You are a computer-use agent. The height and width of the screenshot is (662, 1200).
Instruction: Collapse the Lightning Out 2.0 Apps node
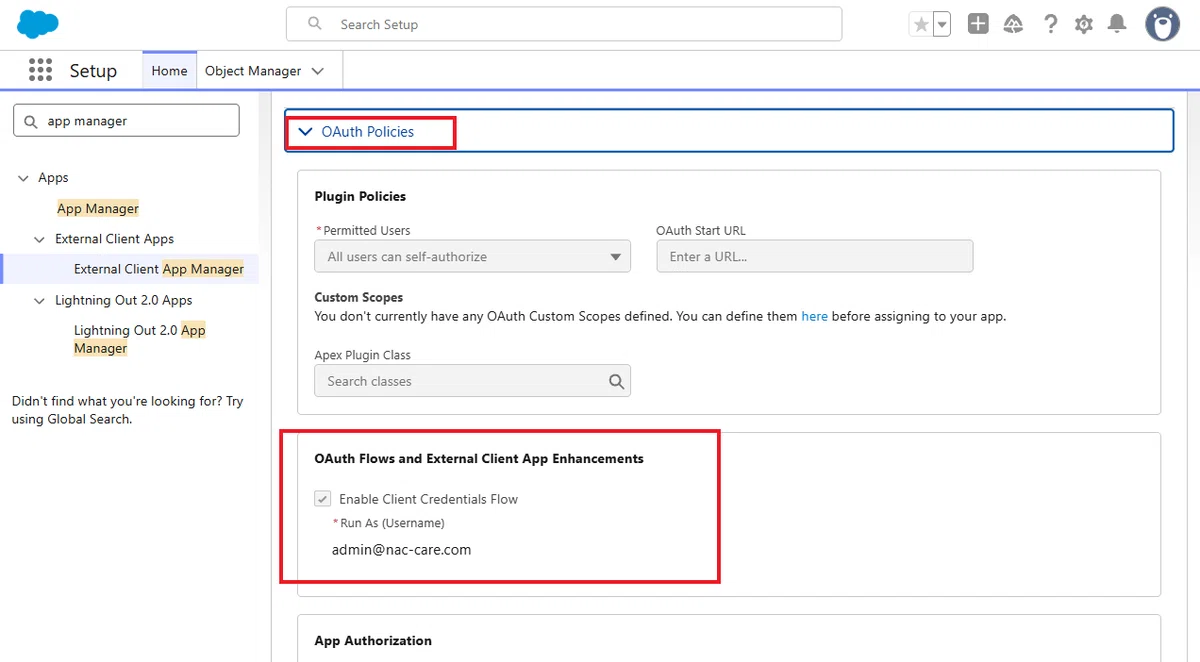tap(40, 300)
